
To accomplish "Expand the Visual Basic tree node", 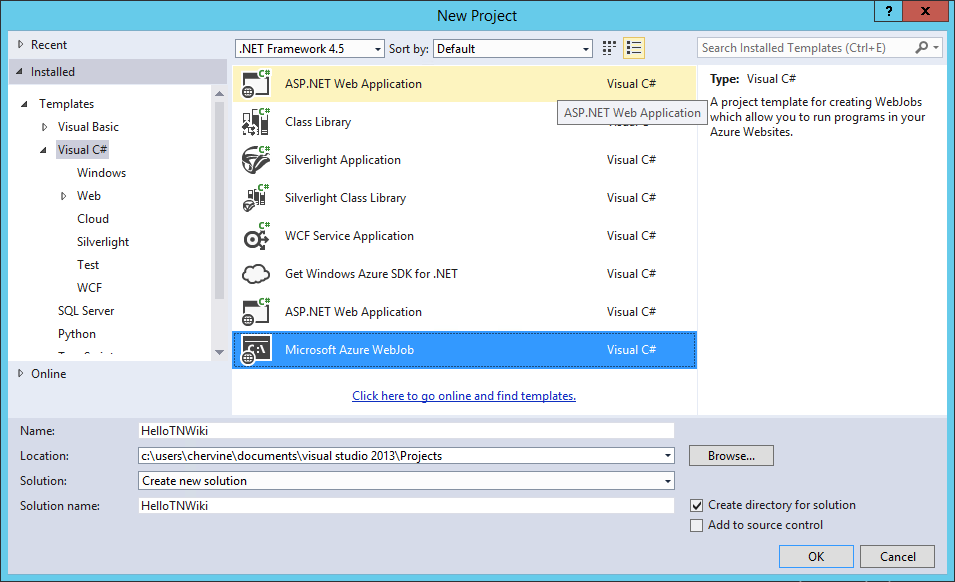I will pyautogui.click(x=44, y=127).
